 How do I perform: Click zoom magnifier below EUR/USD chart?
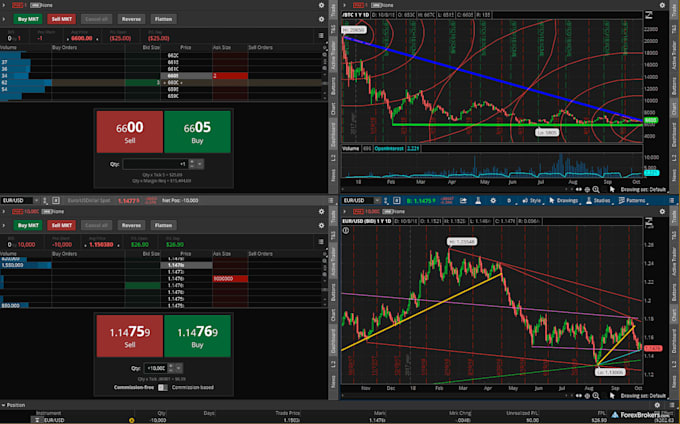pyautogui.click(x=596, y=396)
